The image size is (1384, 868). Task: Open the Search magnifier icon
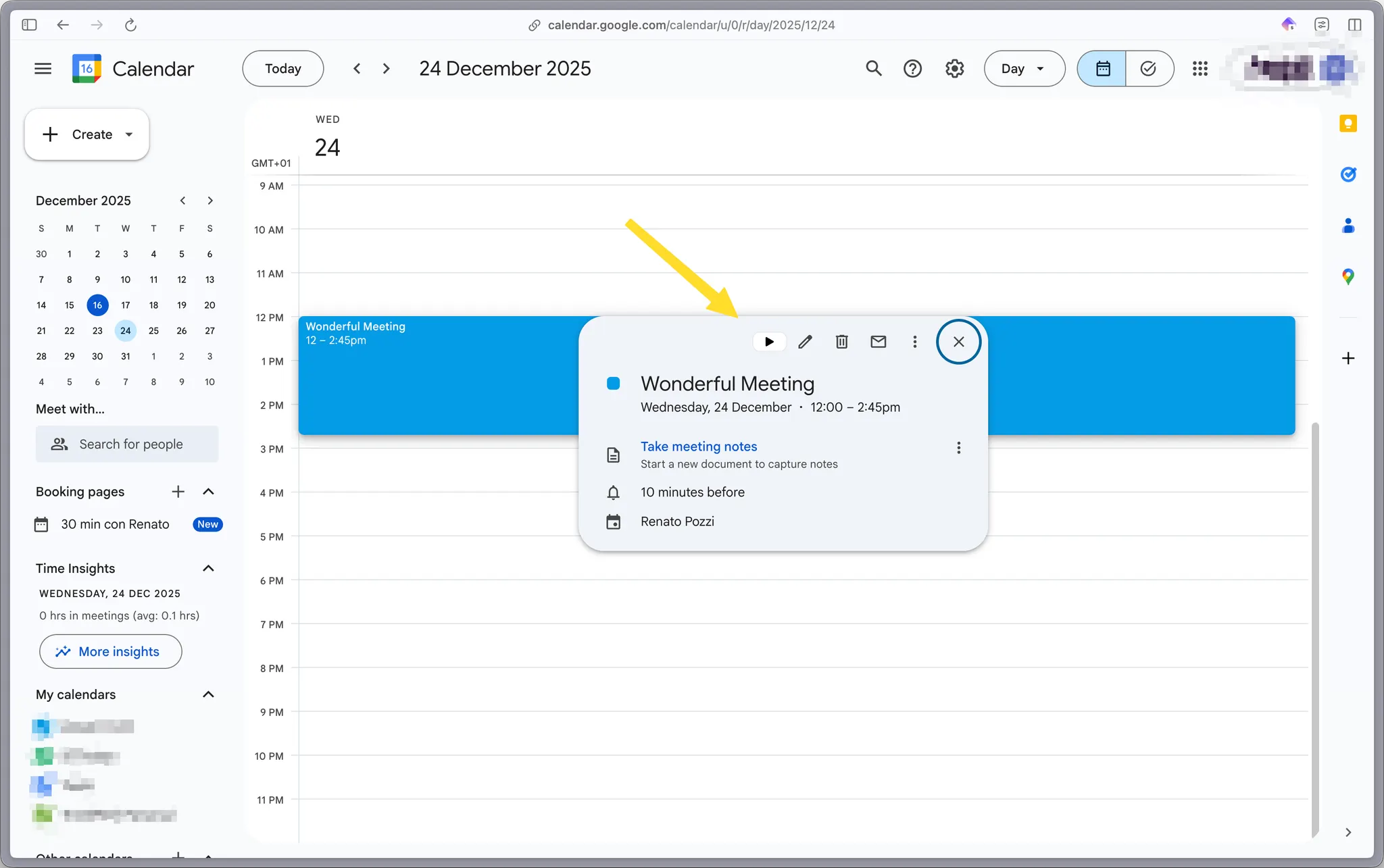(874, 68)
